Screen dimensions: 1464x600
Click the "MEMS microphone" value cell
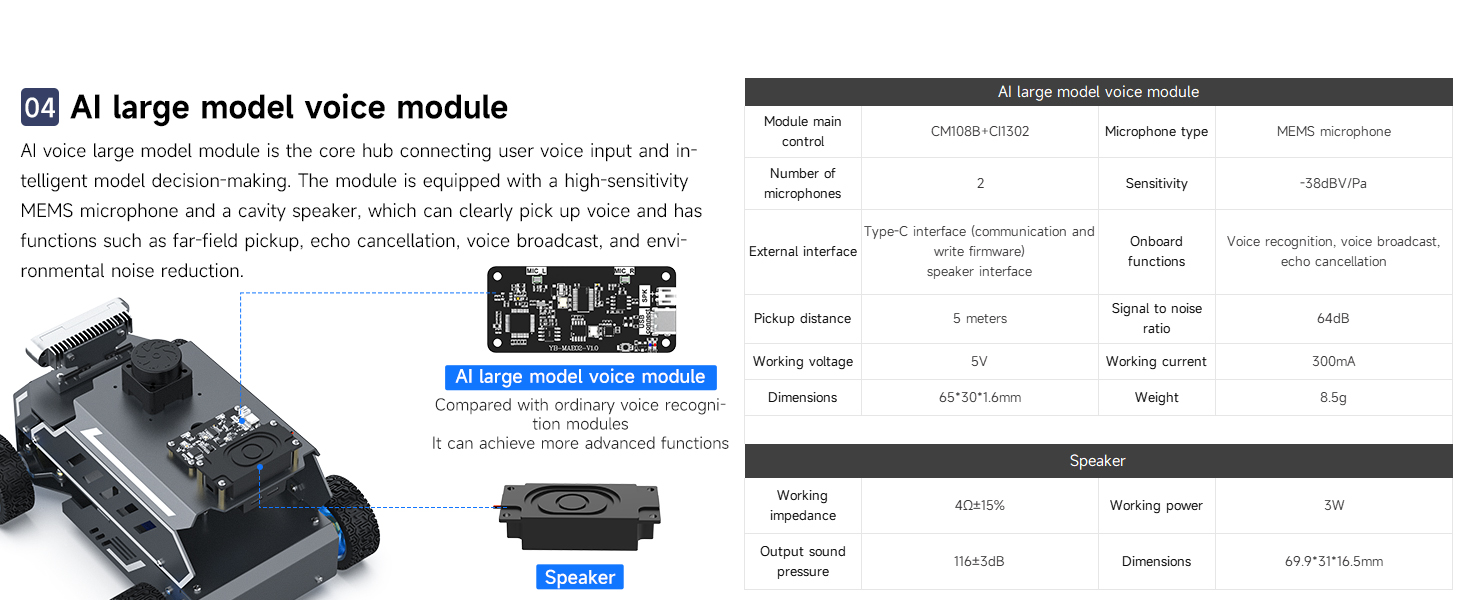point(1334,131)
